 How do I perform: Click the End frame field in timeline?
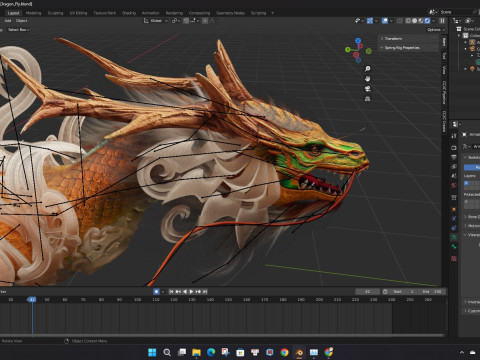432,292
